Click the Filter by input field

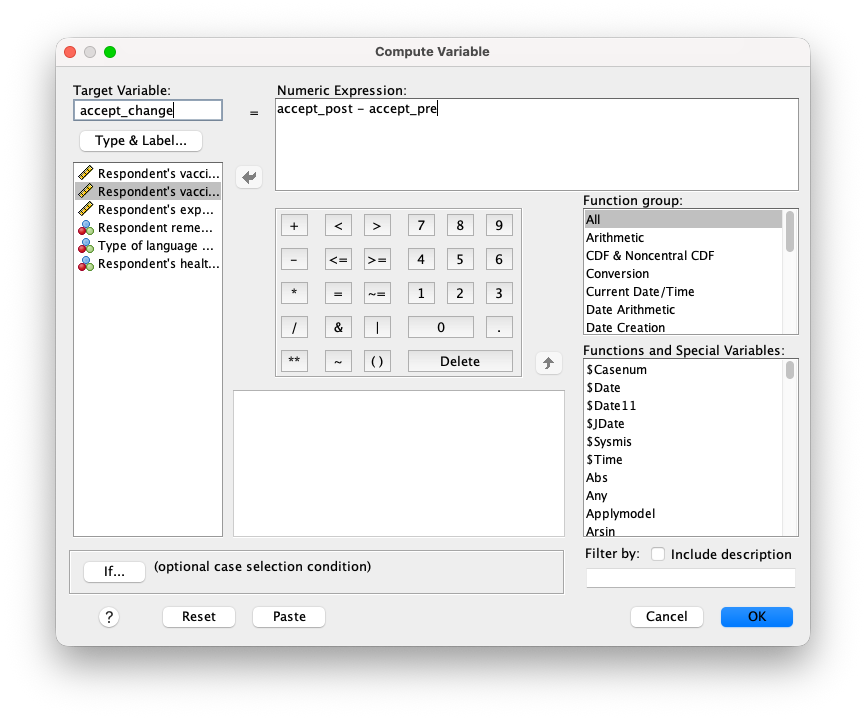pos(690,578)
